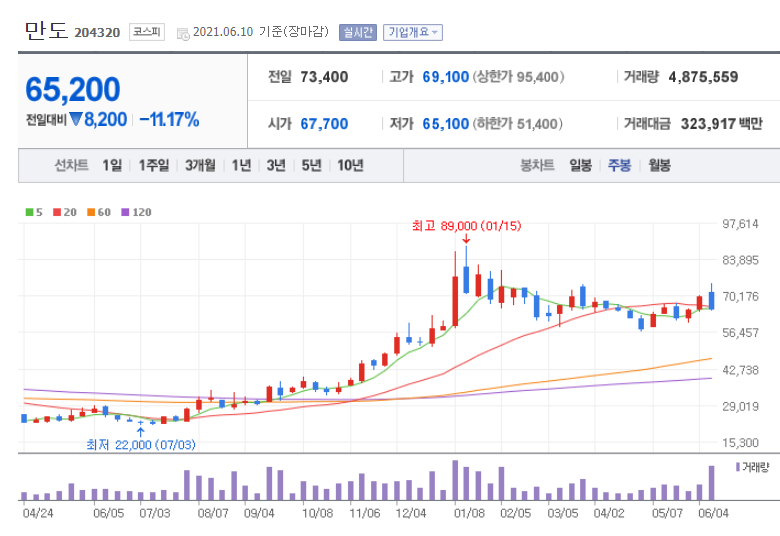This screenshot has width=780, height=536.
Task: Click the 하한가 51,400 text
Action: tap(517, 124)
